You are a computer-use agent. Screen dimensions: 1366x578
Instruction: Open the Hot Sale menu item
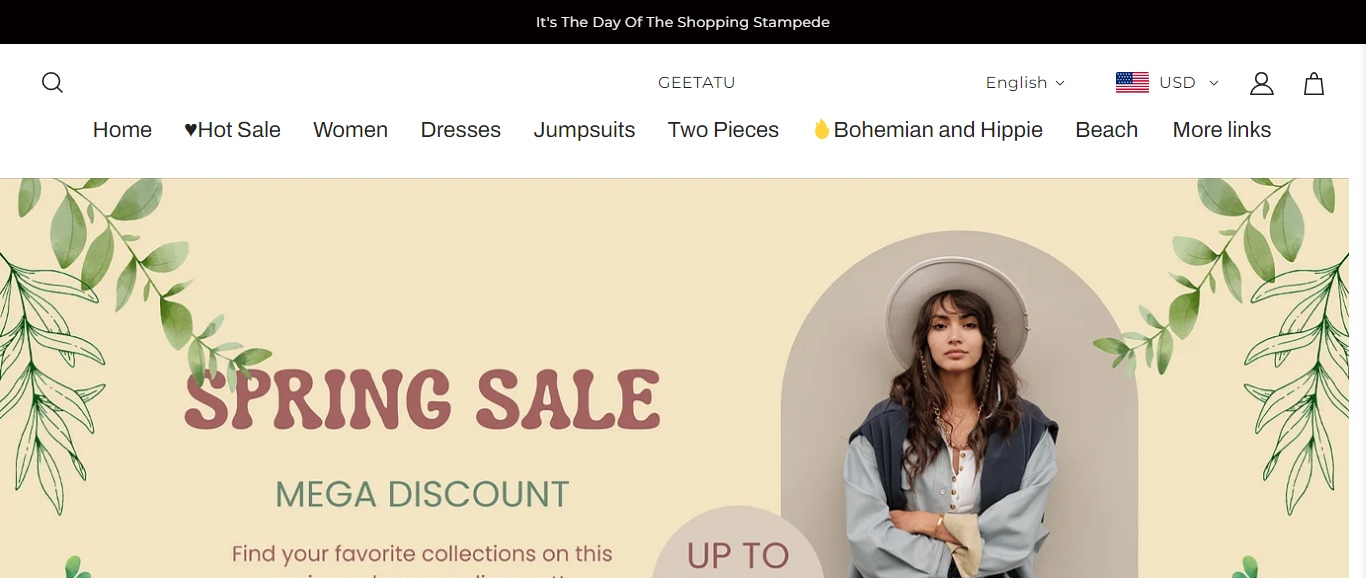[x=232, y=130]
